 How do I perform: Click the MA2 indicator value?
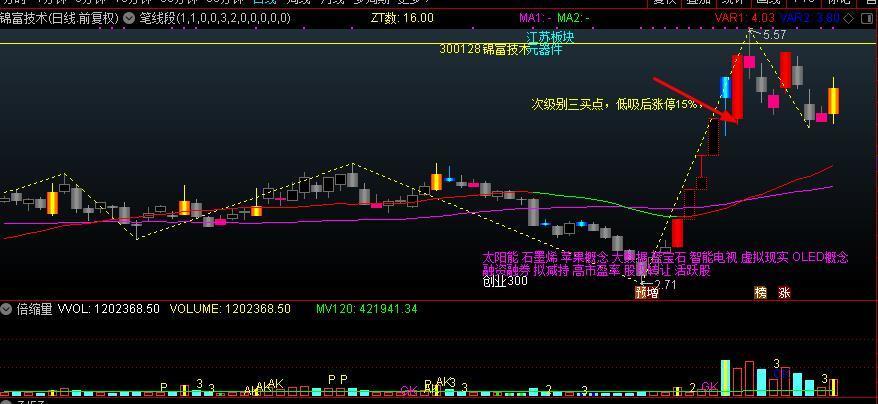(x=573, y=18)
